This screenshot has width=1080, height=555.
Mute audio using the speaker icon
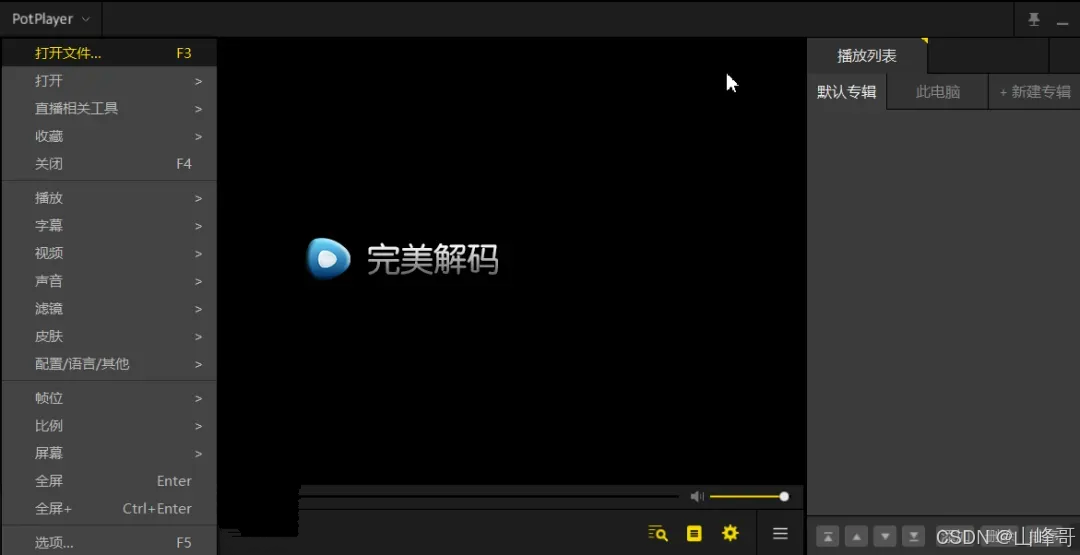[x=697, y=496]
